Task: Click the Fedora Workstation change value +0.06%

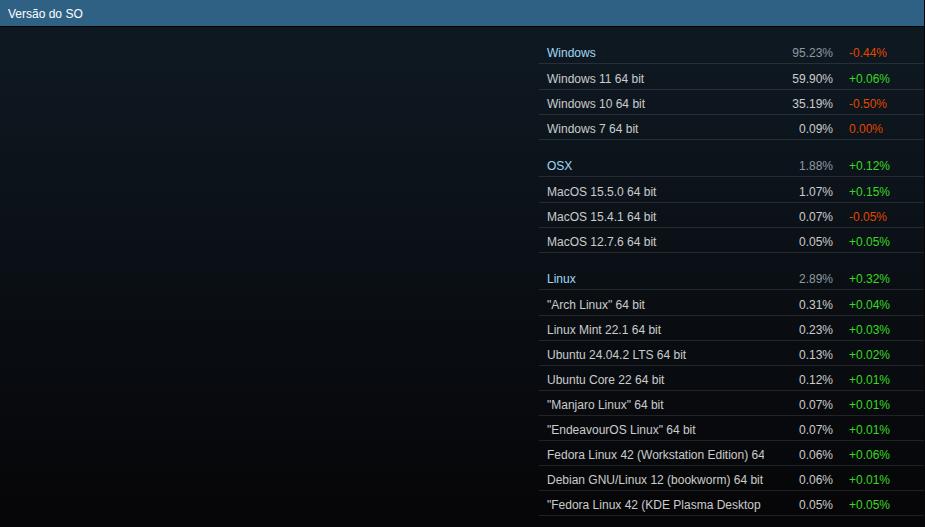Action: 869,455
